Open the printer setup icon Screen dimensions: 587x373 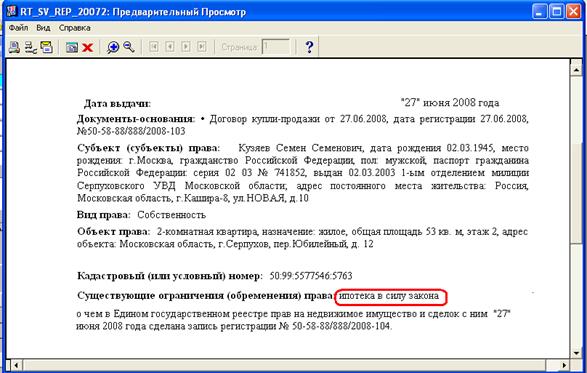(x=30, y=48)
